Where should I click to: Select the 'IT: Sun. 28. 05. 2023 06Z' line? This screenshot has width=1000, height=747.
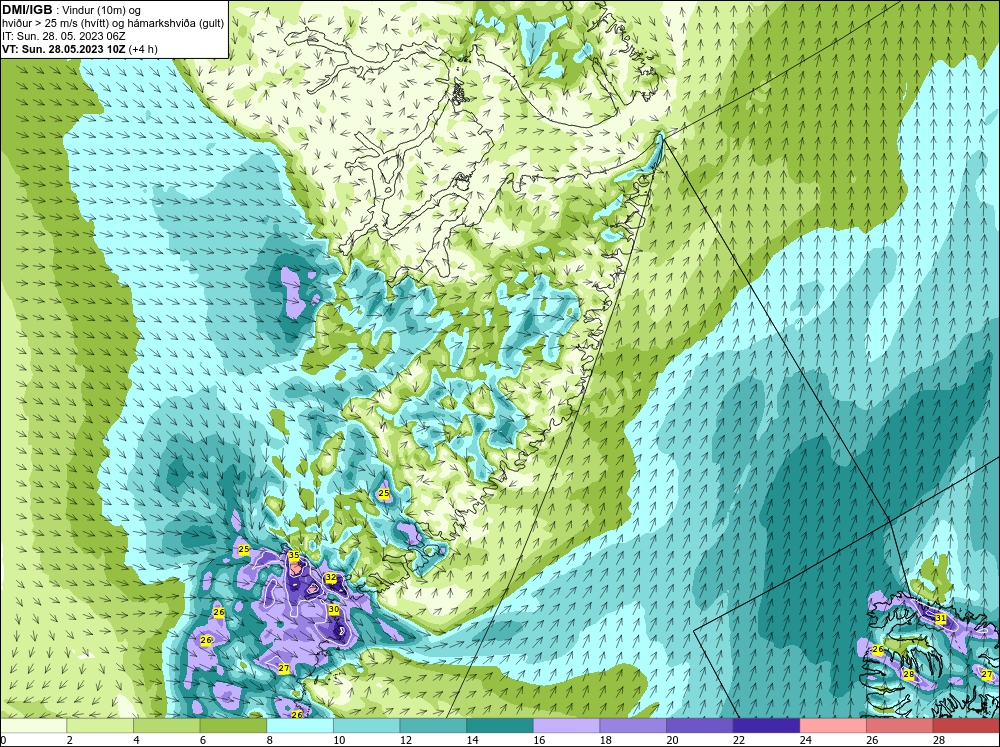62,36
